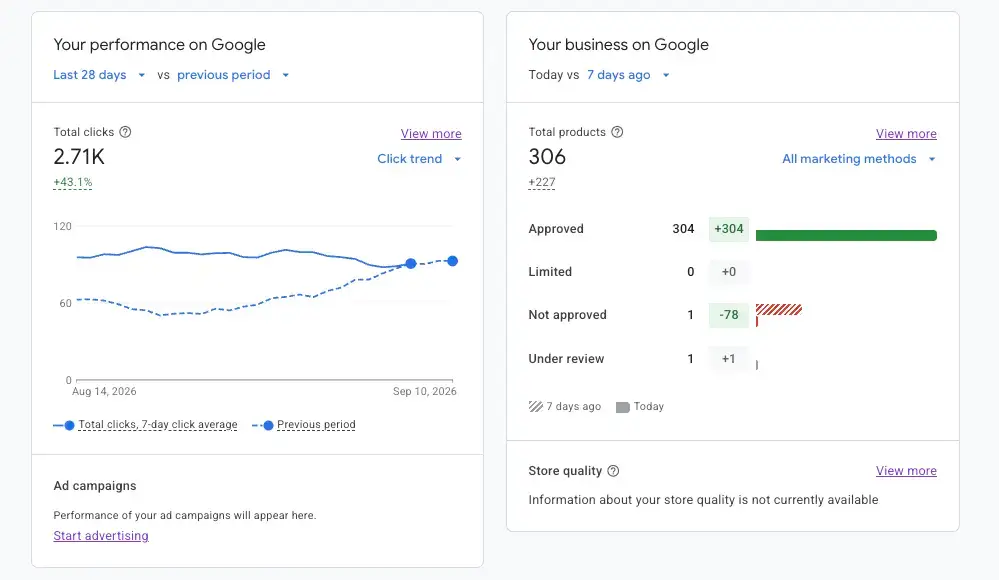
Task: Open the Total clicks help icon
Action: tap(126, 132)
